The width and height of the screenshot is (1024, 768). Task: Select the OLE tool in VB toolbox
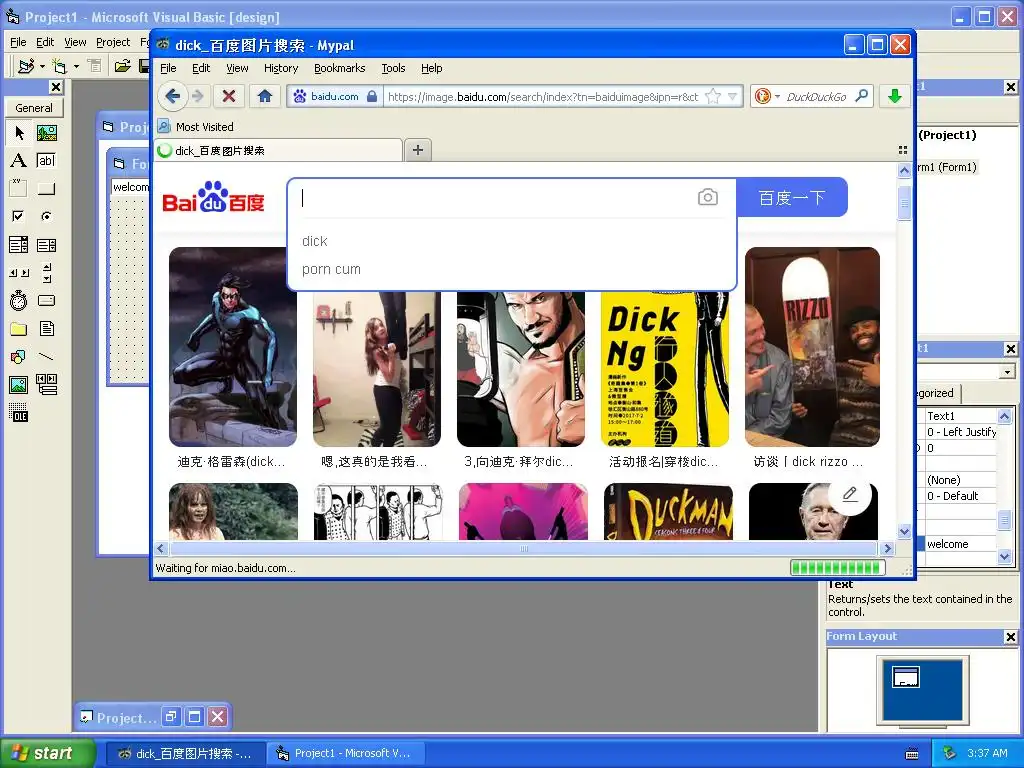[19, 413]
